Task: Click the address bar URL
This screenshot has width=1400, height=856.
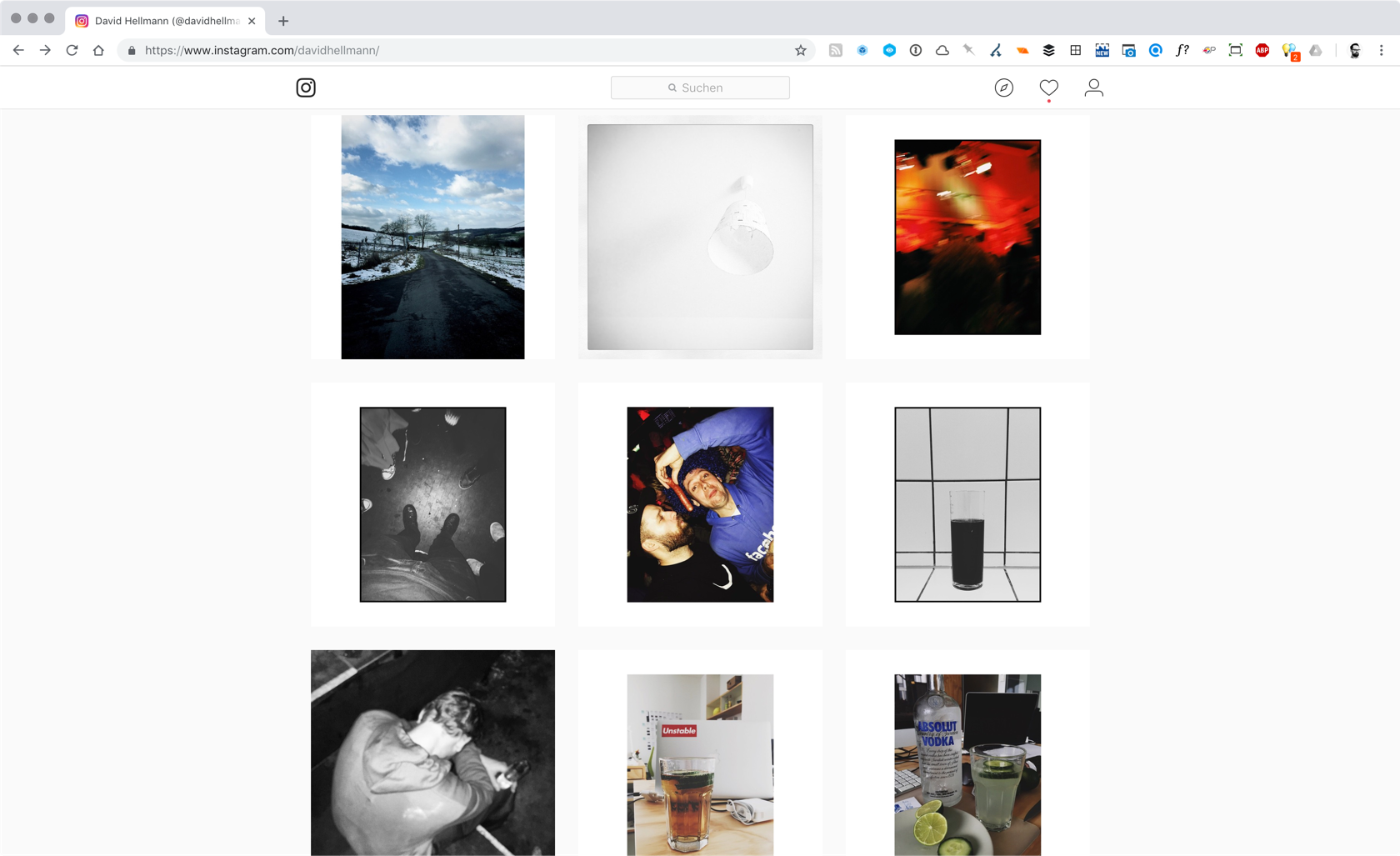Action: (262, 50)
